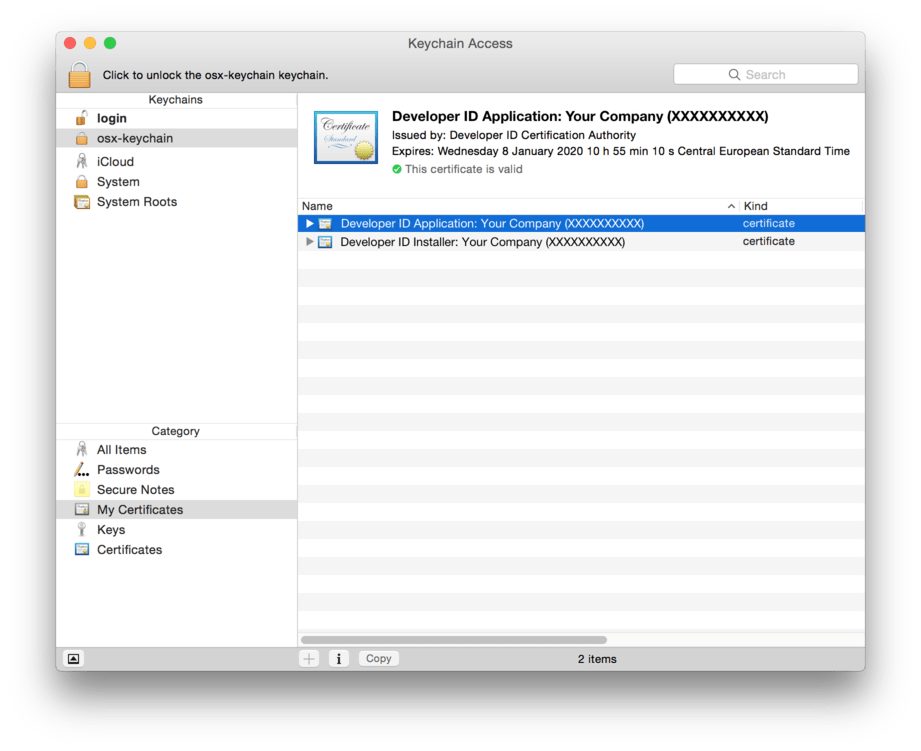This screenshot has height=751, width=921.
Task: Select the Passwords category icon
Action: [x=81, y=469]
